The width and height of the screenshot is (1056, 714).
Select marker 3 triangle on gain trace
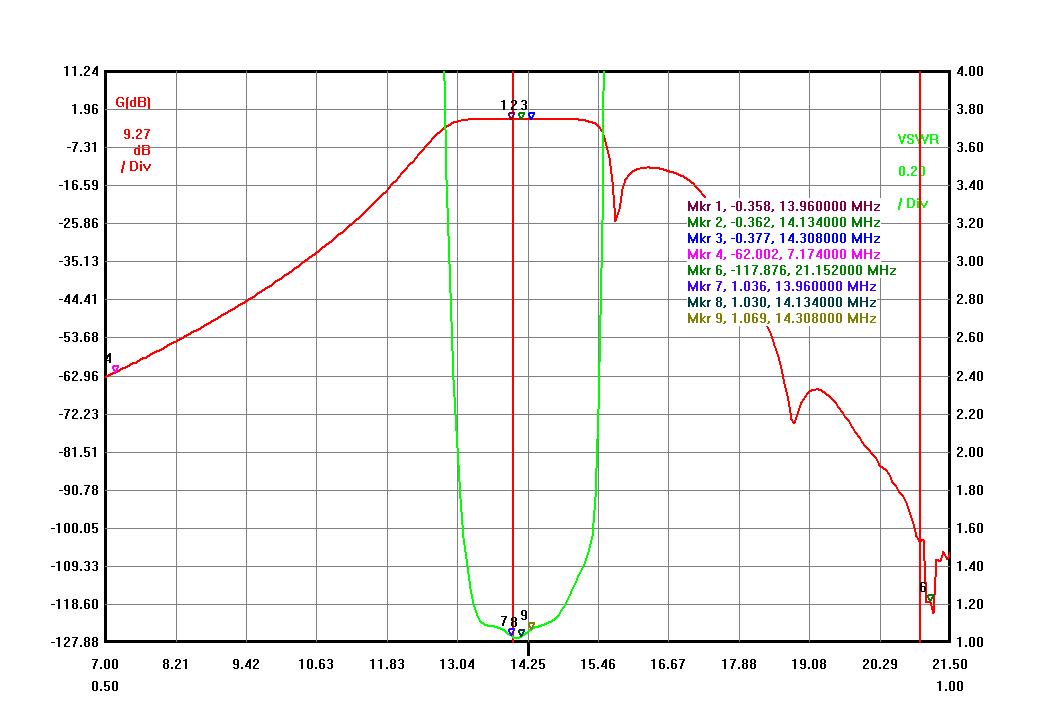(531, 116)
